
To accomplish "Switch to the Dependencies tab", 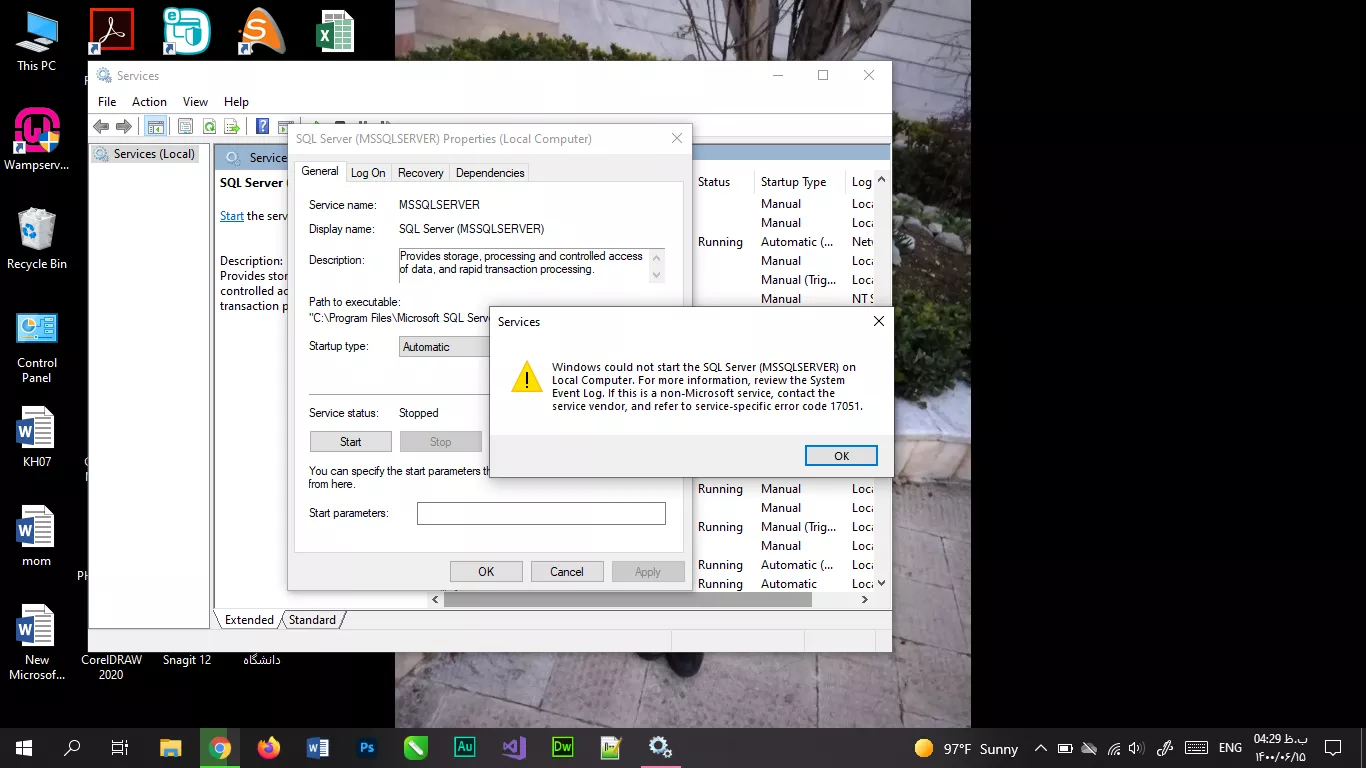I will 490,173.
